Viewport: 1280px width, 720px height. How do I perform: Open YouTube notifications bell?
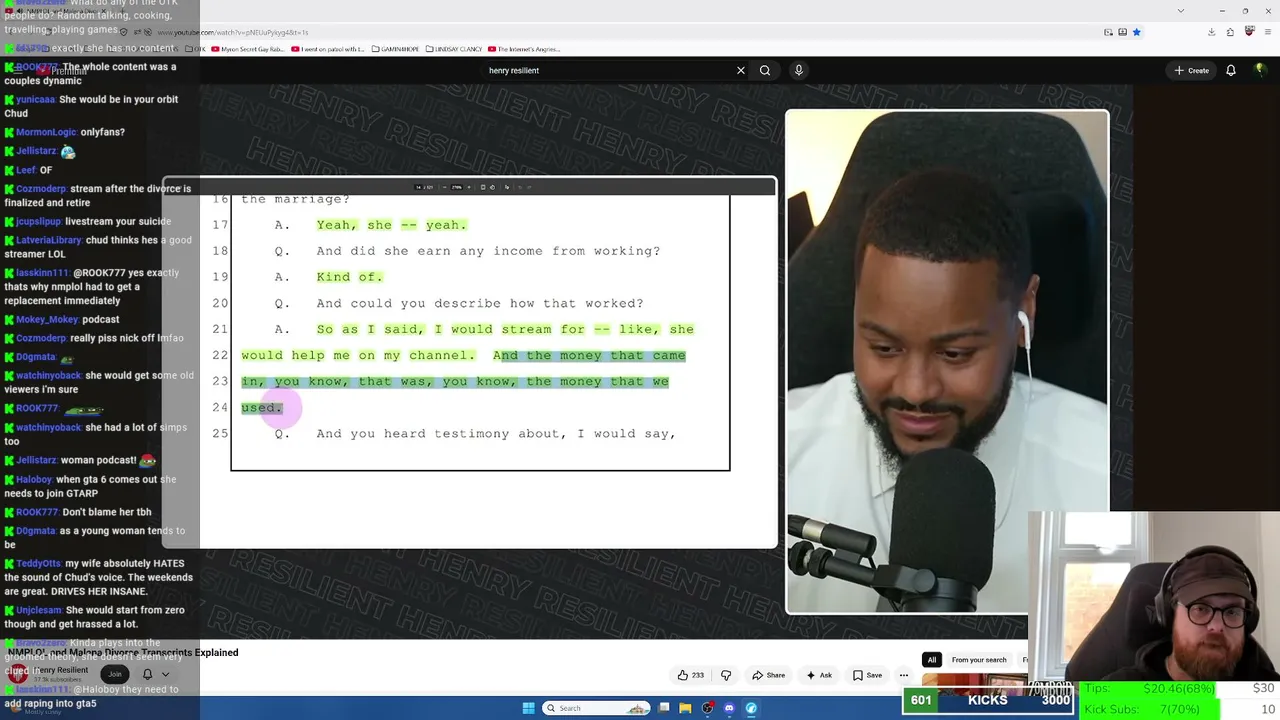[x=1231, y=70]
